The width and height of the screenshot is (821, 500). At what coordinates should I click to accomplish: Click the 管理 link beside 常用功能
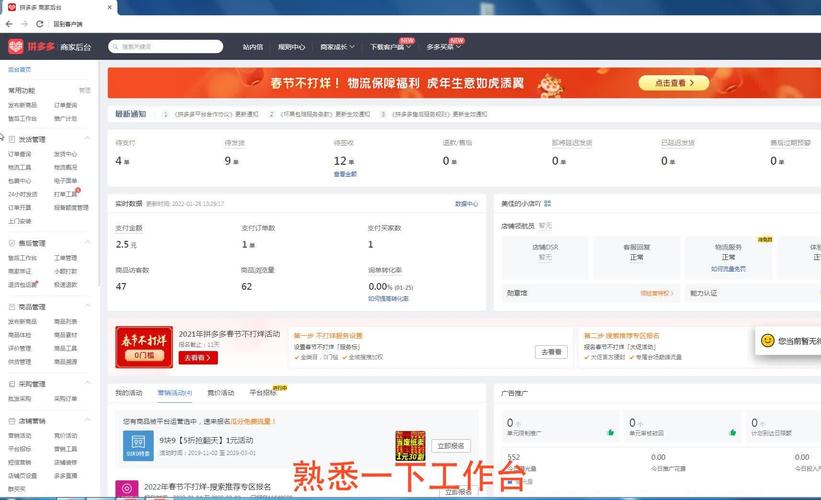85,91
